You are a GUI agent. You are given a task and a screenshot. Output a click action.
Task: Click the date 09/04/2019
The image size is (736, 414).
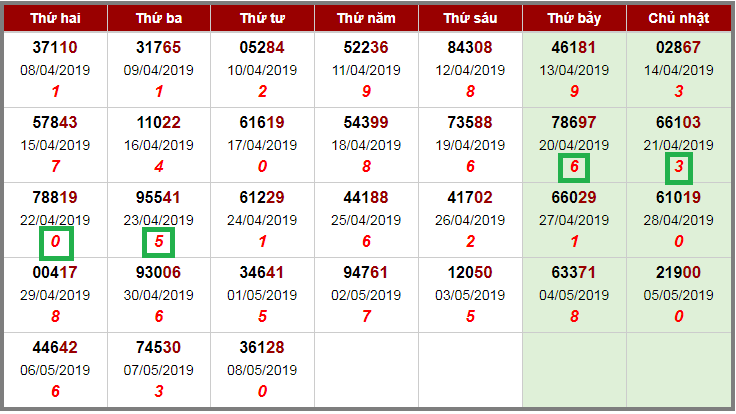[159, 70]
